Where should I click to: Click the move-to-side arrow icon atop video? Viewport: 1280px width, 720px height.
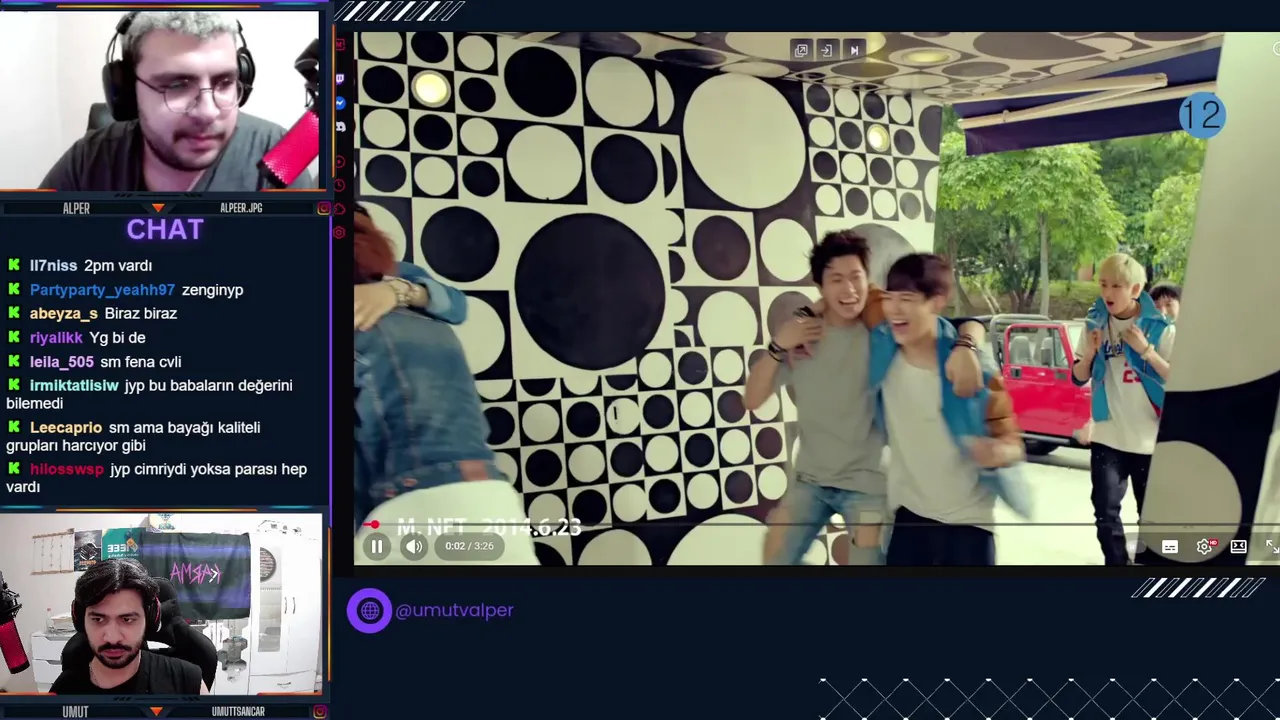(x=827, y=50)
